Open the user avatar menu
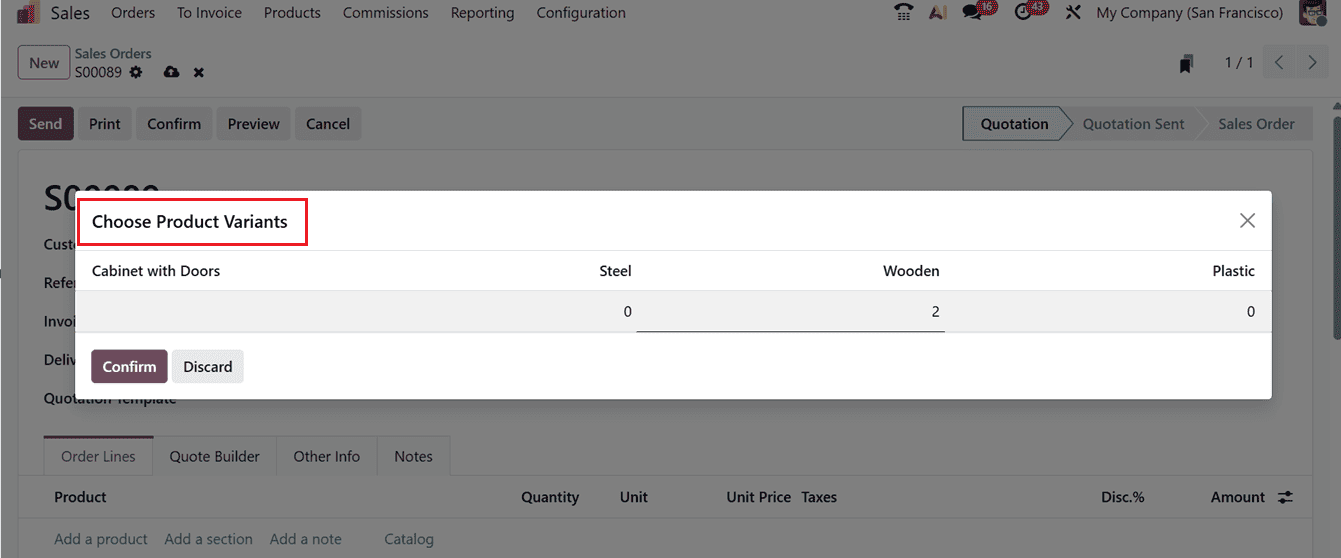The width and height of the screenshot is (1341, 558). click(x=1313, y=13)
